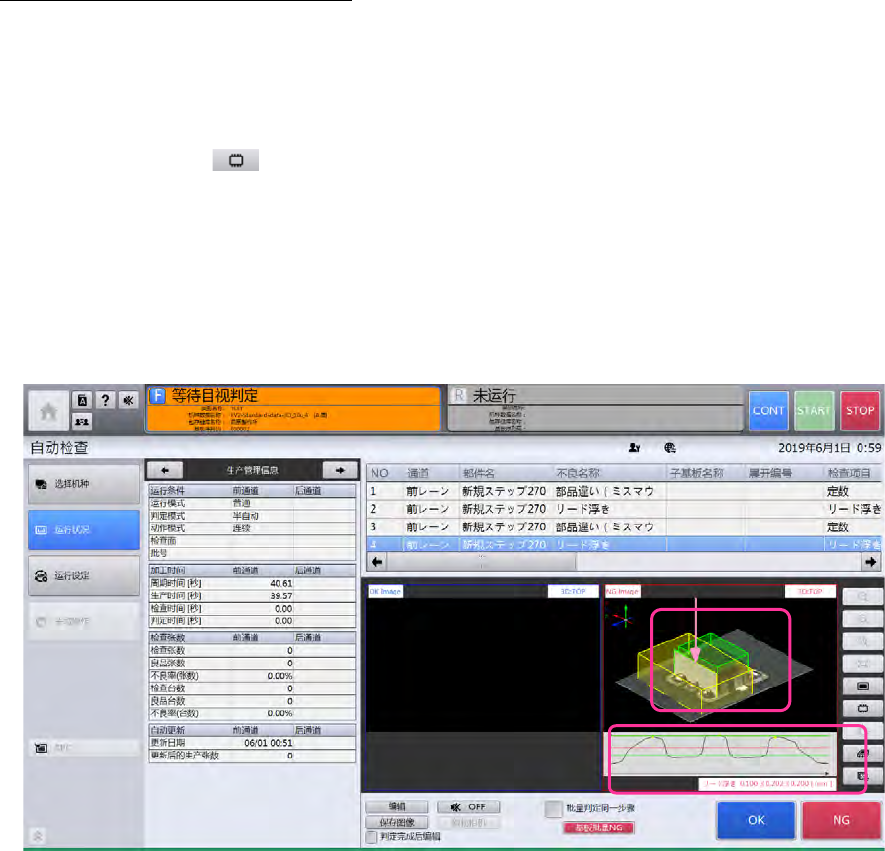Image resolution: width=885 pixels, height=851 pixels.
Task: Show next page of 生产管理信息 panel
Action: tap(340, 470)
